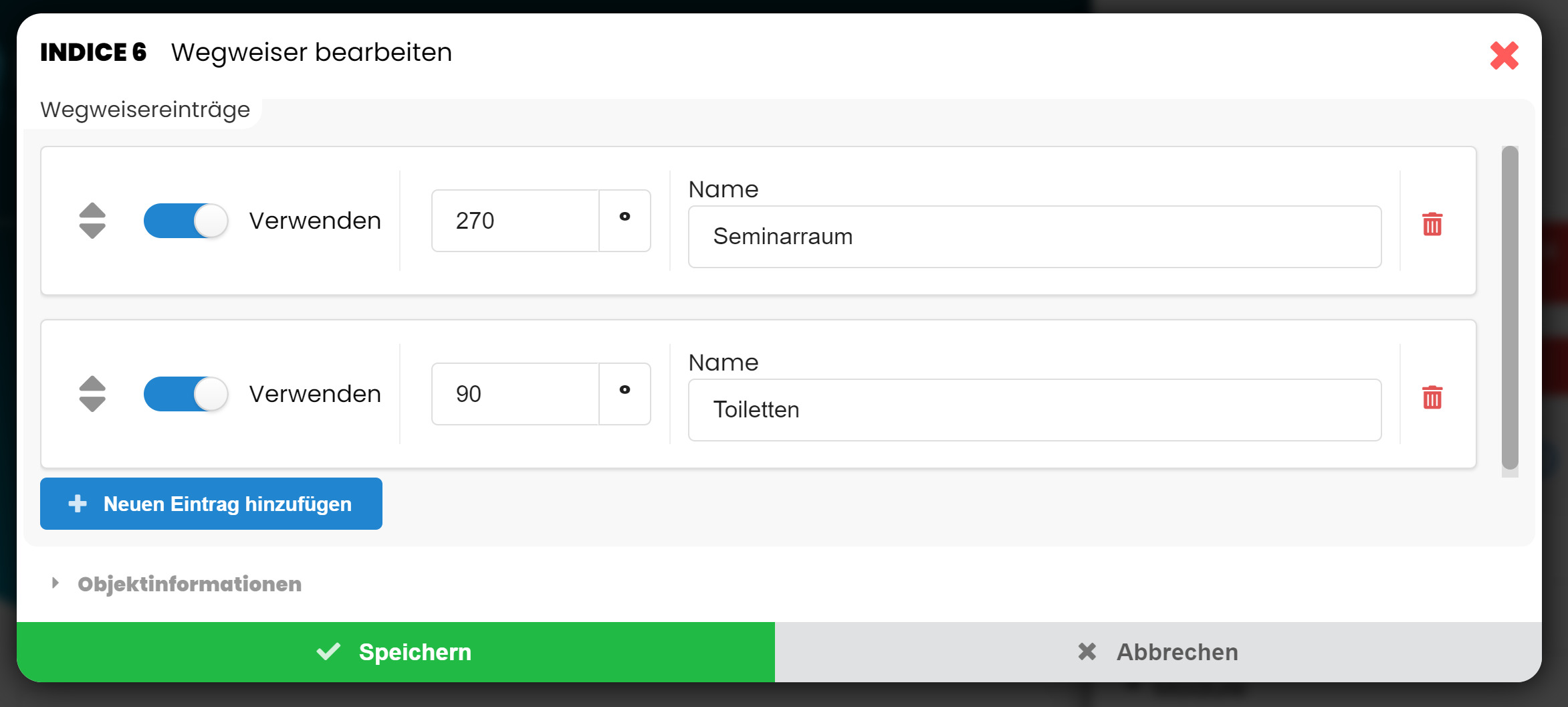
Task: Click Neuen Eintrag hinzufügen button
Action: [211, 504]
